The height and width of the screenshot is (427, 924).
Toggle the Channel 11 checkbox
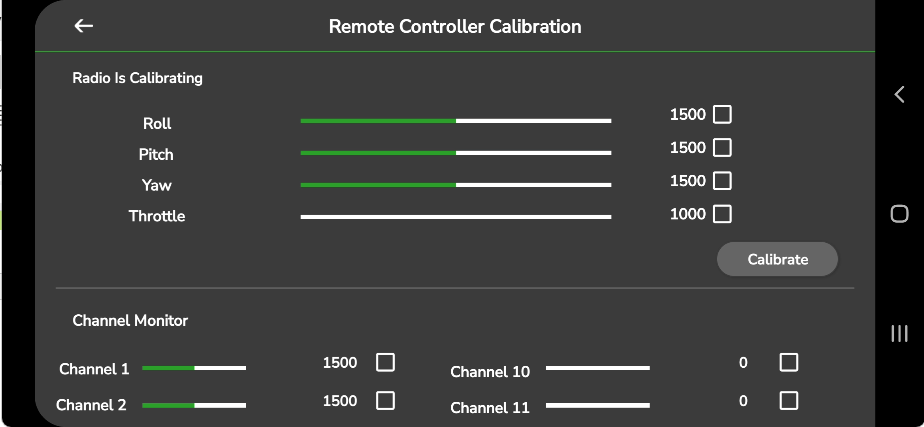789,401
